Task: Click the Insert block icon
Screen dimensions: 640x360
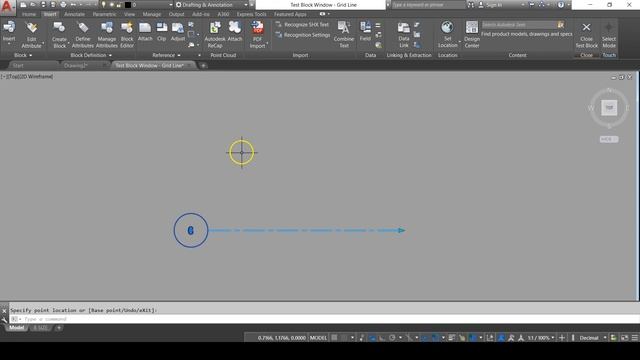Action: [9, 27]
